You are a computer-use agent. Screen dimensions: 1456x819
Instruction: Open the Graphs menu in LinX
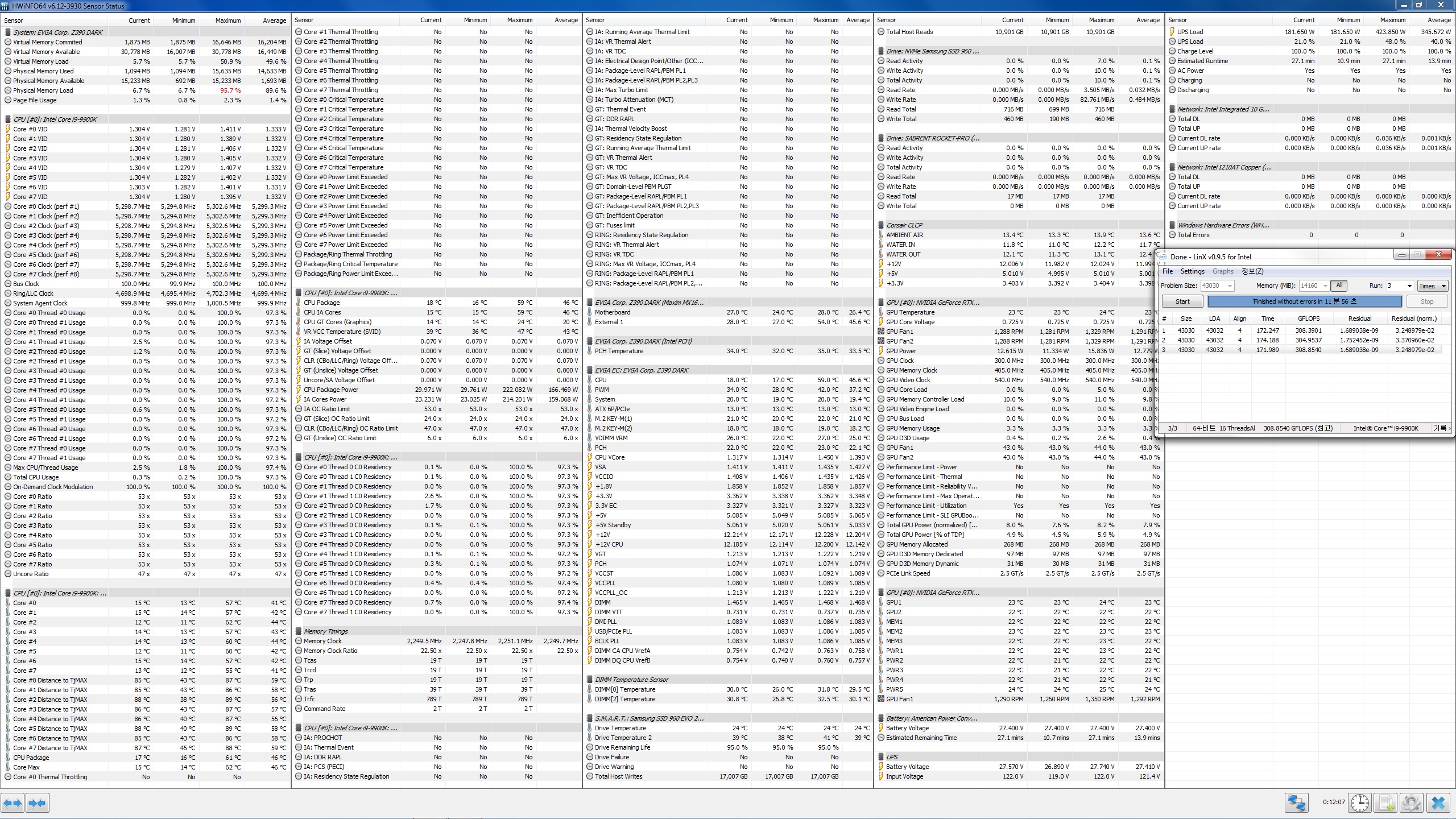[1223, 271]
